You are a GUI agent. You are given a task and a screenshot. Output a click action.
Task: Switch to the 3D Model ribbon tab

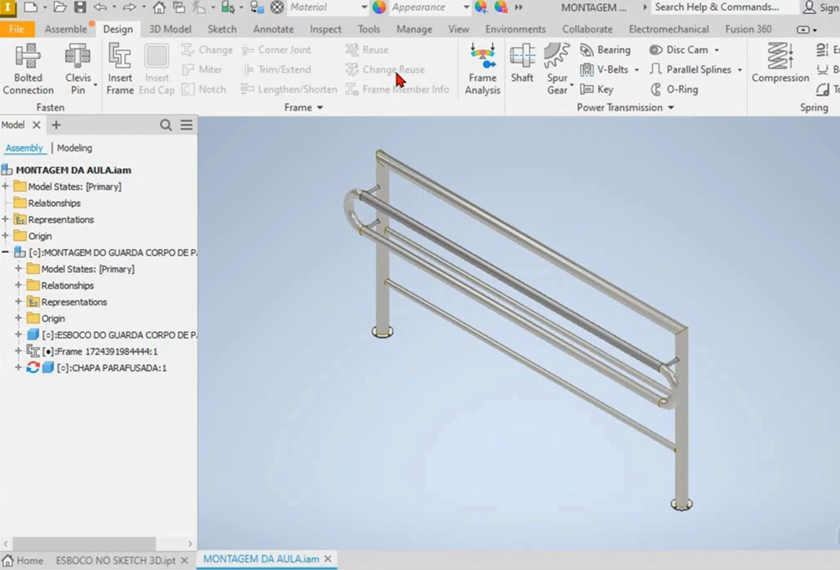(170, 29)
